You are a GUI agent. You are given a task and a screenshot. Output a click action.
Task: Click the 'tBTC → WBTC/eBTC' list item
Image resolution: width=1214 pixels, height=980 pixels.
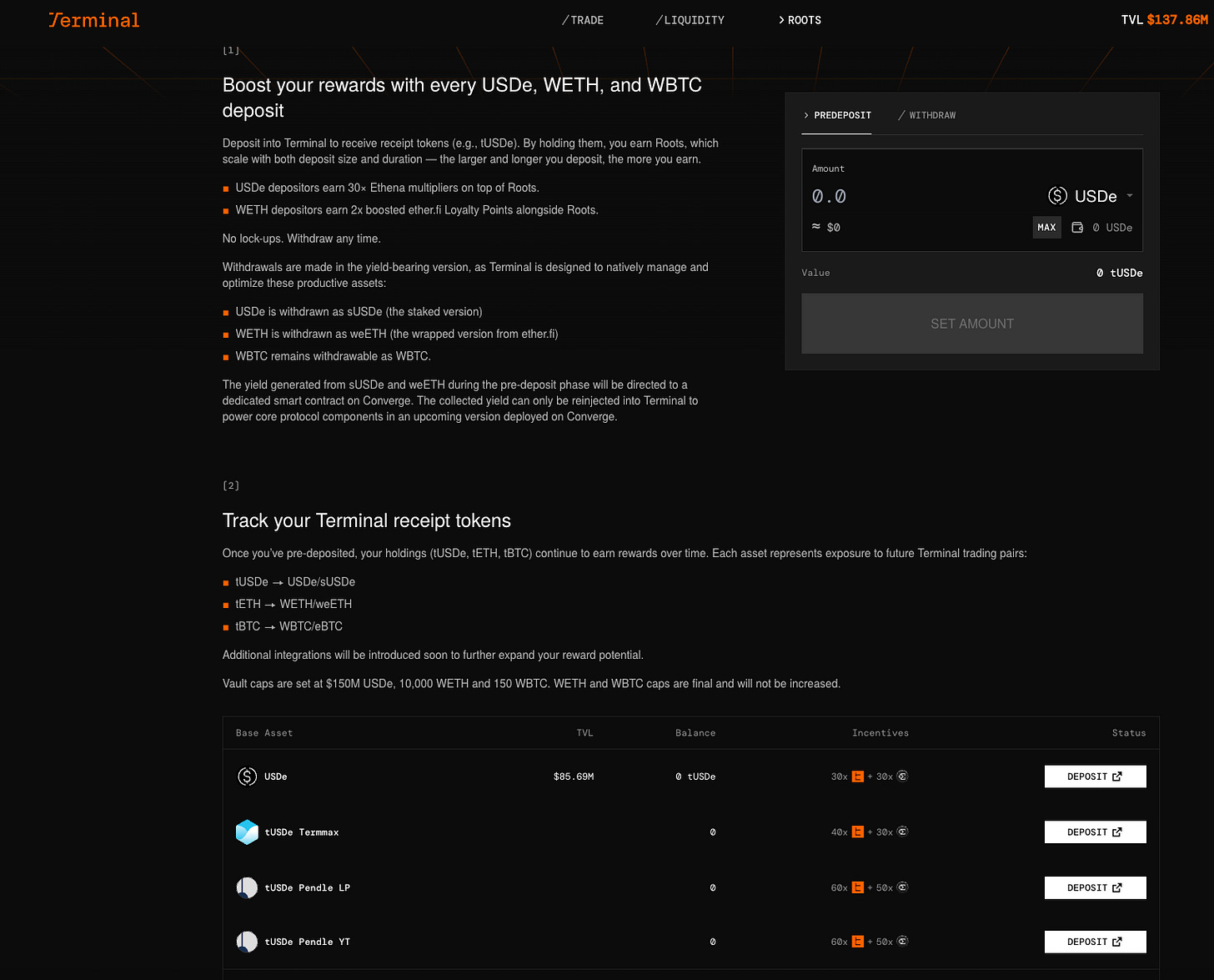click(288, 626)
